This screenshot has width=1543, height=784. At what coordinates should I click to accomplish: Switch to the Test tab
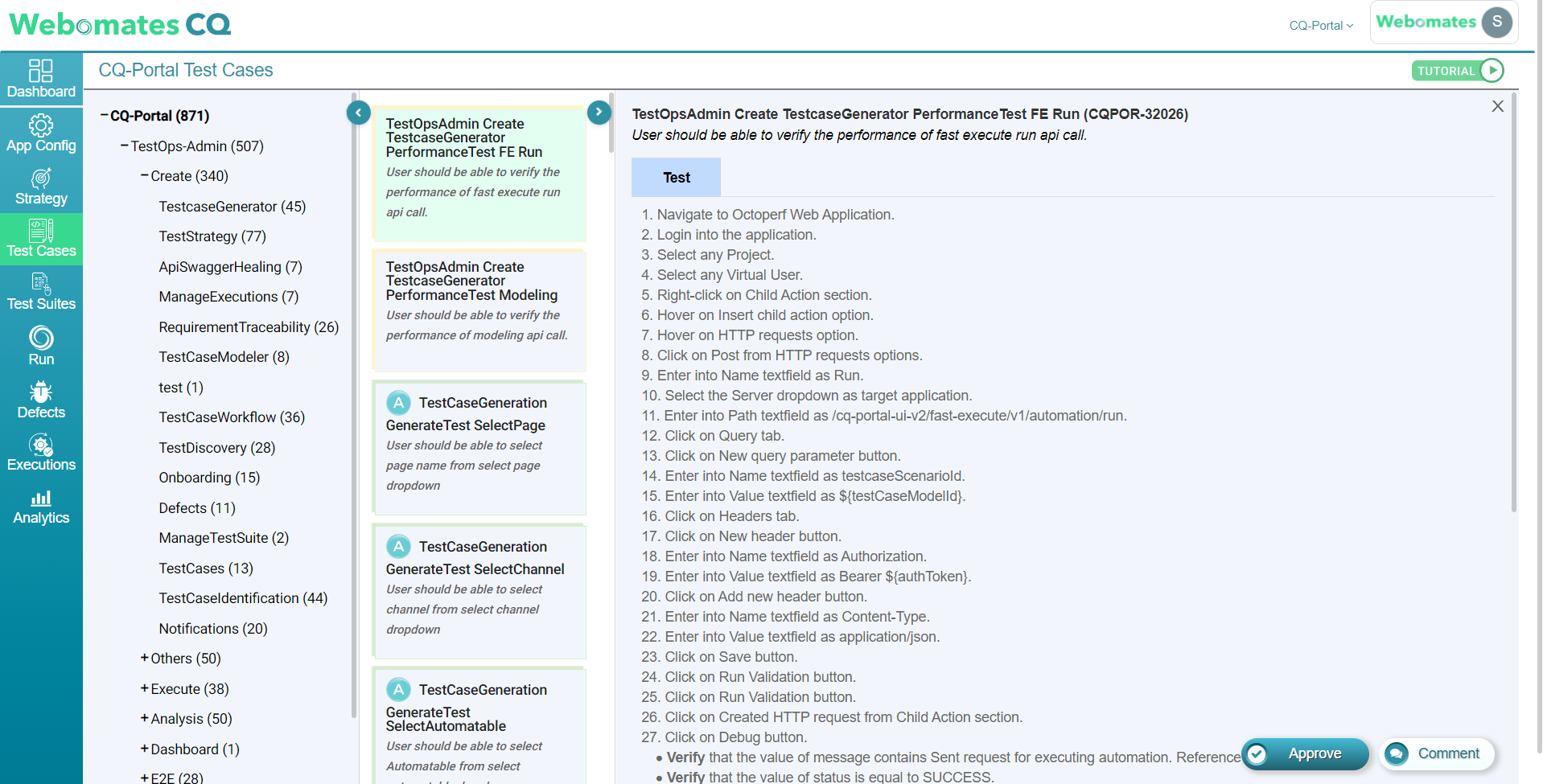click(676, 178)
